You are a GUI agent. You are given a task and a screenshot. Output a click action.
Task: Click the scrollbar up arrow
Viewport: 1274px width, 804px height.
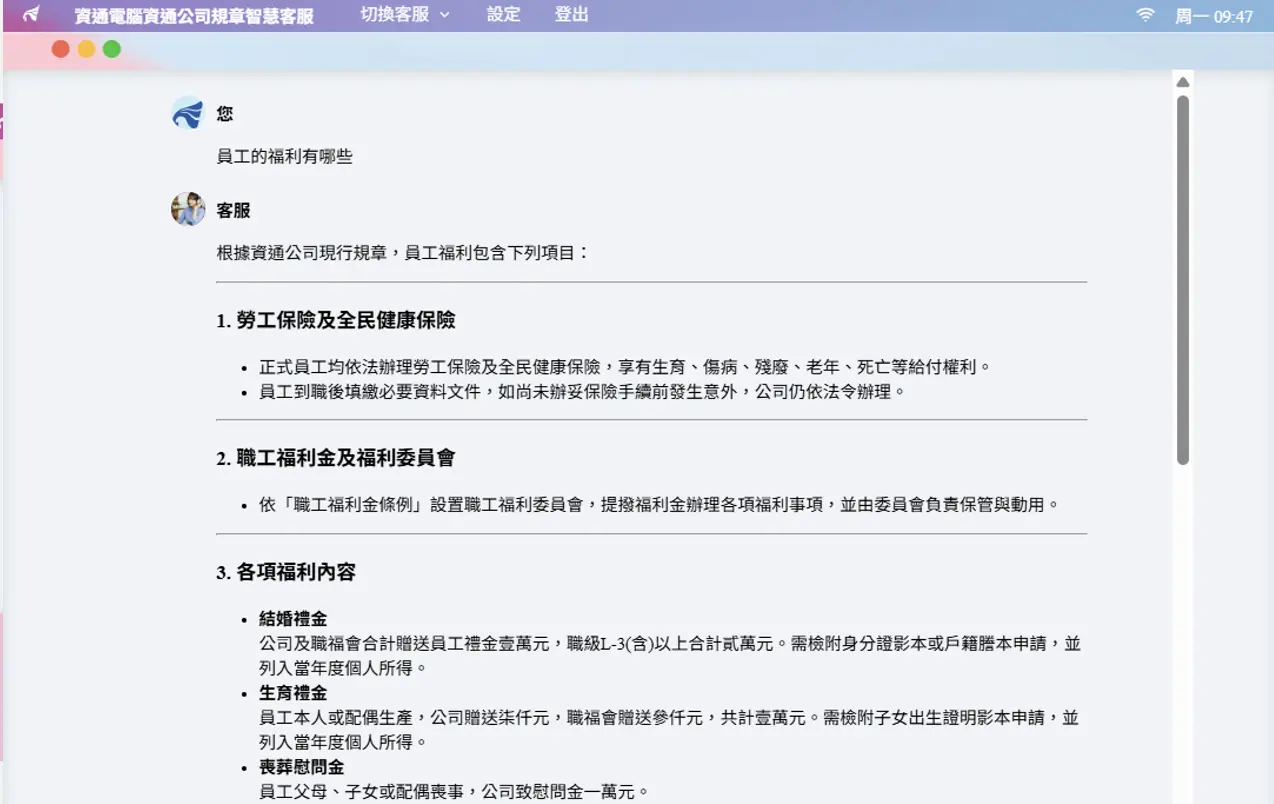click(x=1183, y=82)
